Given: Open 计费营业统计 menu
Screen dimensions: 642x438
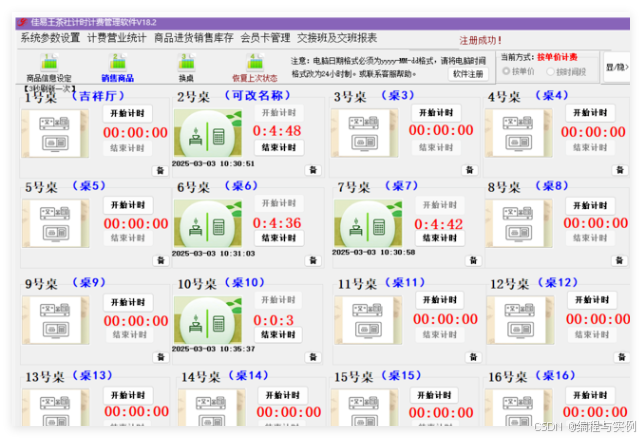Looking at the screenshot, I should click(x=117, y=38).
